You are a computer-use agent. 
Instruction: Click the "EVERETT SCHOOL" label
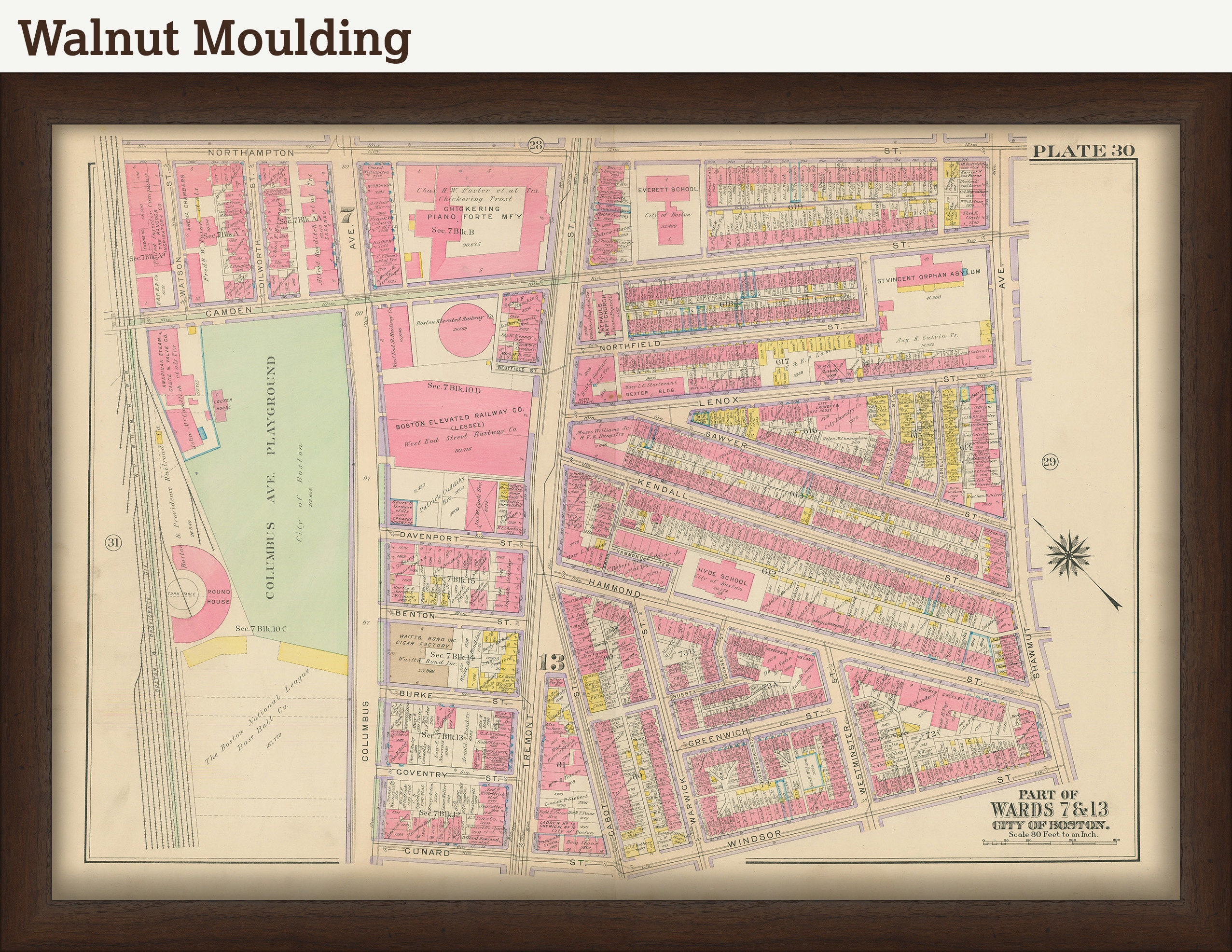[x=667, y=190]
